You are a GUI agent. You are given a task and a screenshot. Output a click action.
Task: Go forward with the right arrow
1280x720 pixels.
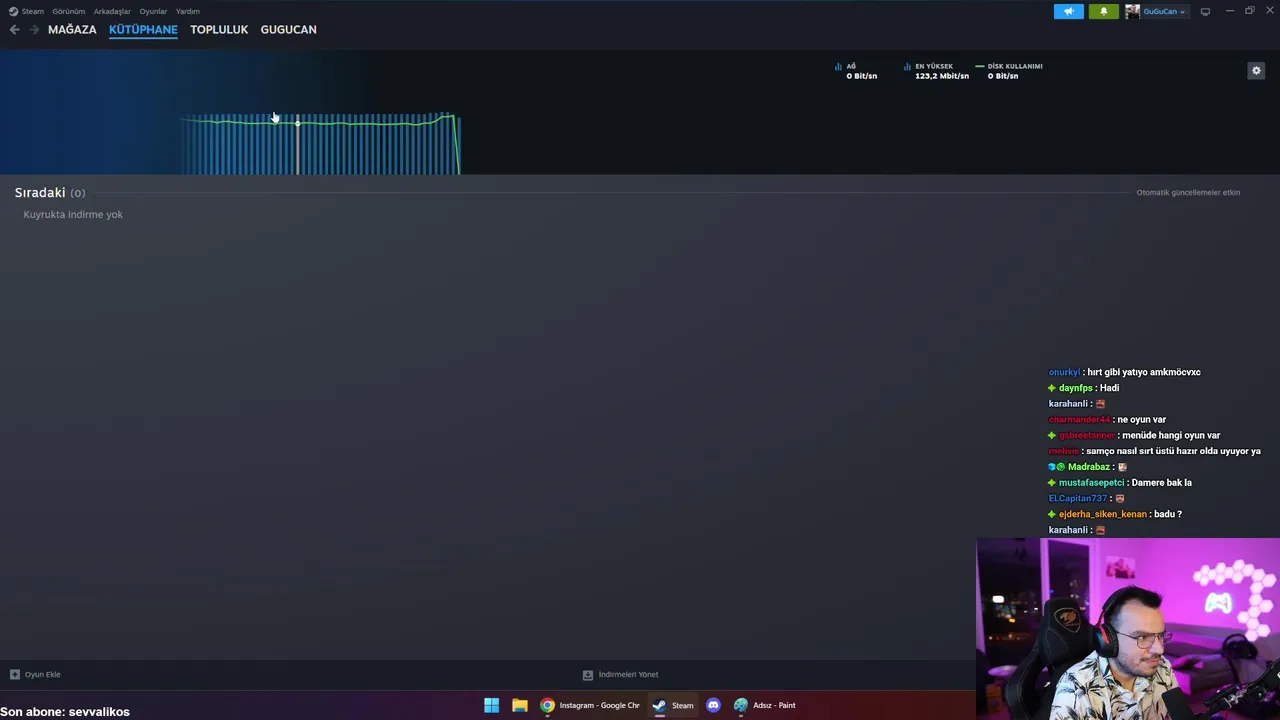point(34,30)
